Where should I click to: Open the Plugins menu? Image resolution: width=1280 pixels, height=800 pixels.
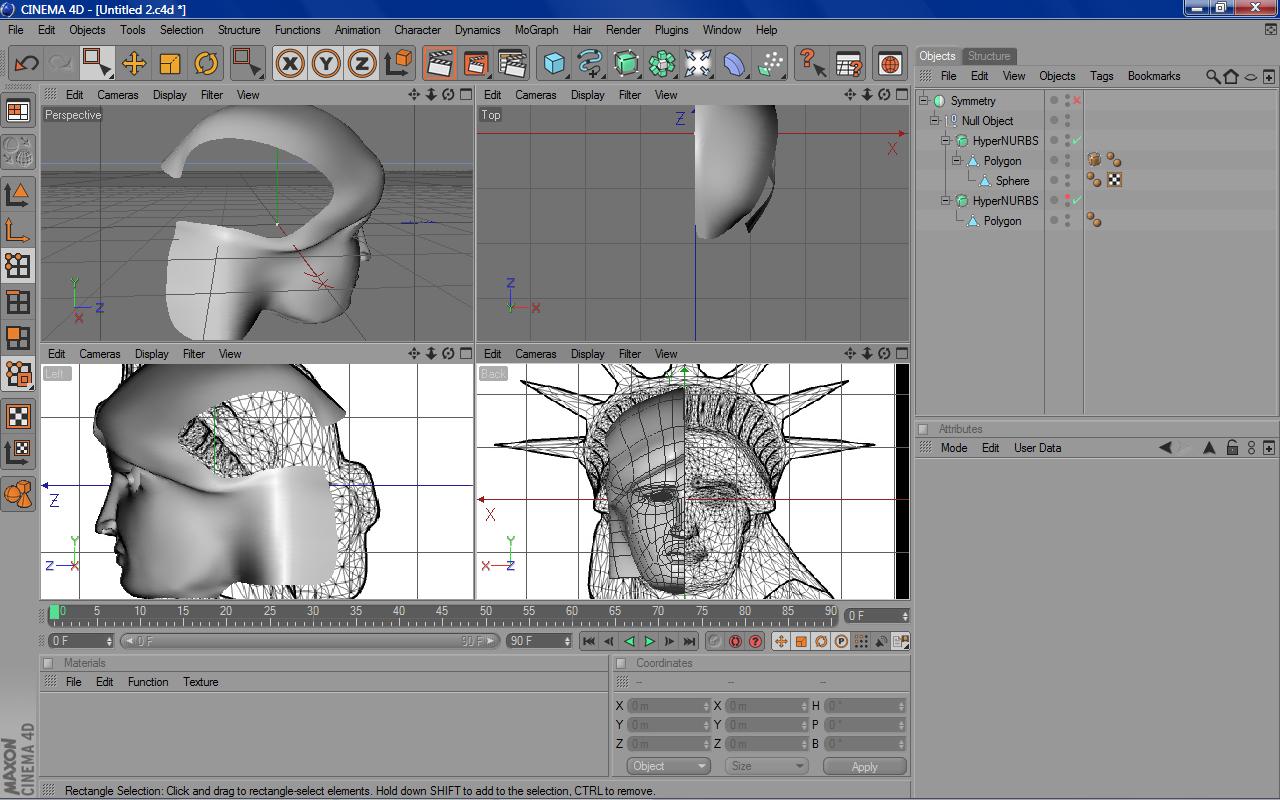pos(671,30)
